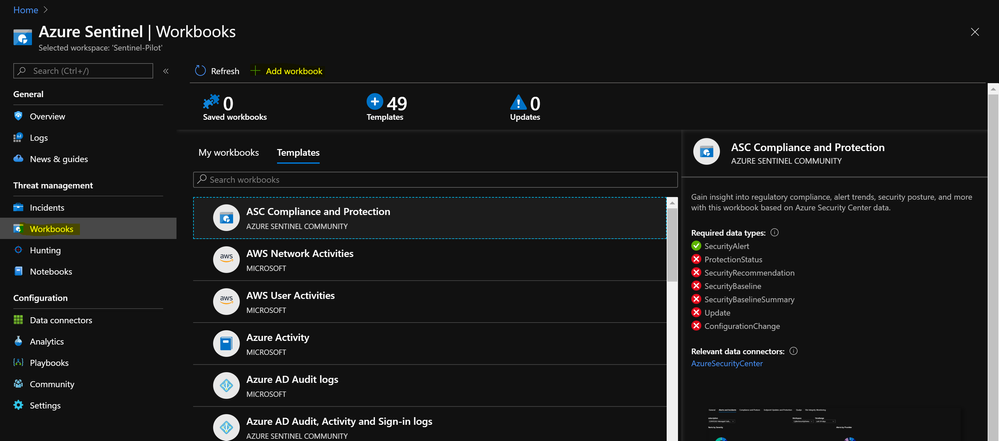
Task: Click the AWS Network Activities icon
Action: [x=226, y=260]
